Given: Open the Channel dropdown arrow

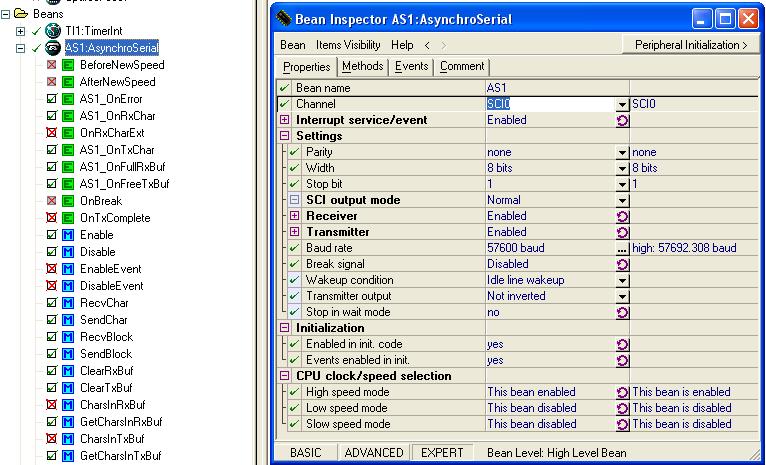Looking at the screenshot, I should tap(622, 105).
